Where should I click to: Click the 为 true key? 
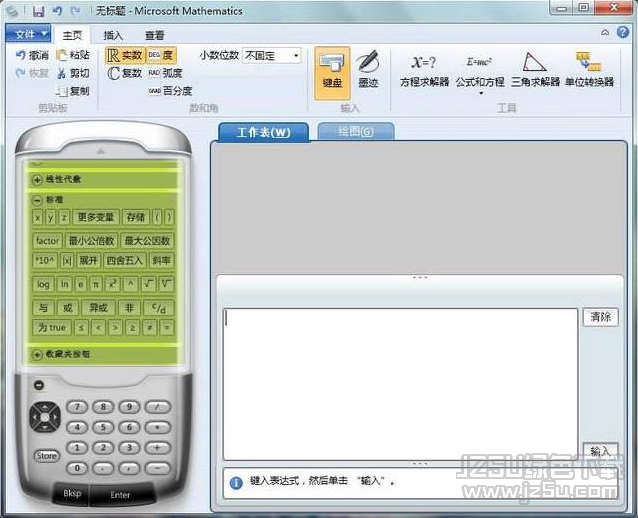(x=52, y=328)
